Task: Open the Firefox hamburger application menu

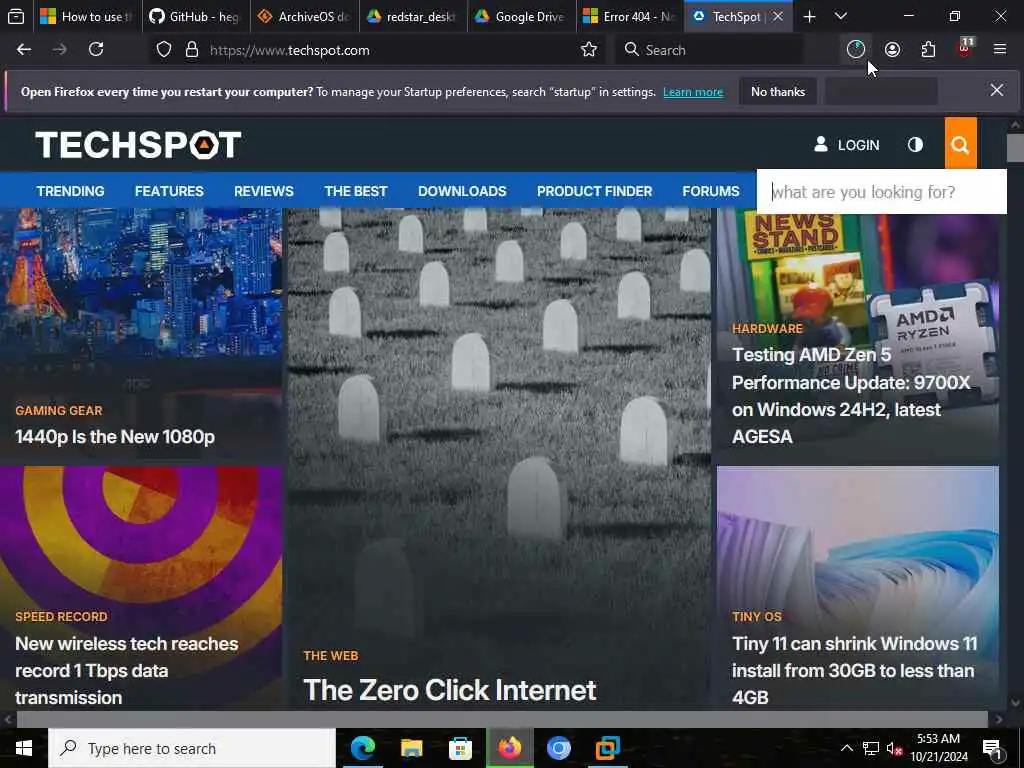Action: click(x=1000, y=50)
